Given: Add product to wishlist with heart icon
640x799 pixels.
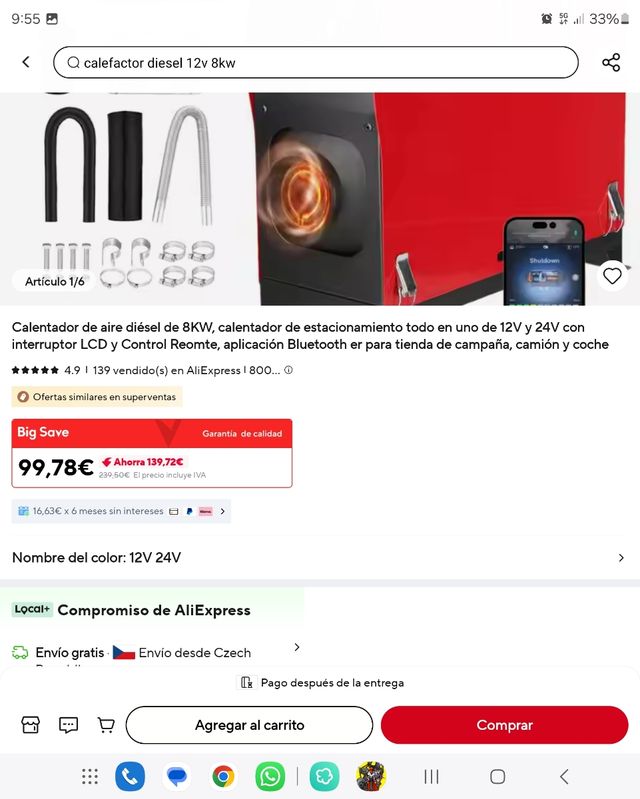Looking at the screenshot, I should 612,276.
